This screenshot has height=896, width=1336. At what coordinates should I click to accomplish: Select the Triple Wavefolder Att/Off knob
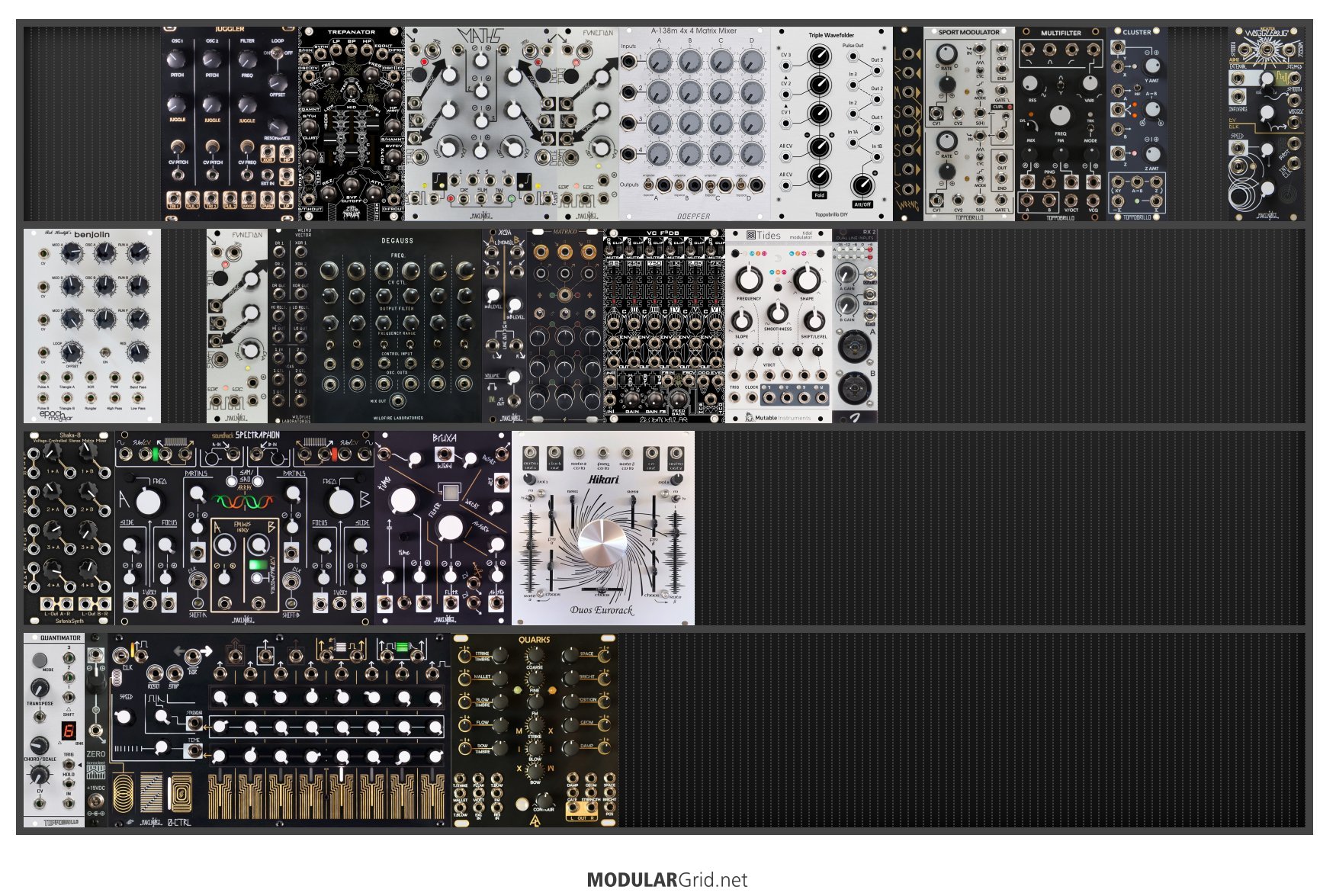[x=862, y=185]
